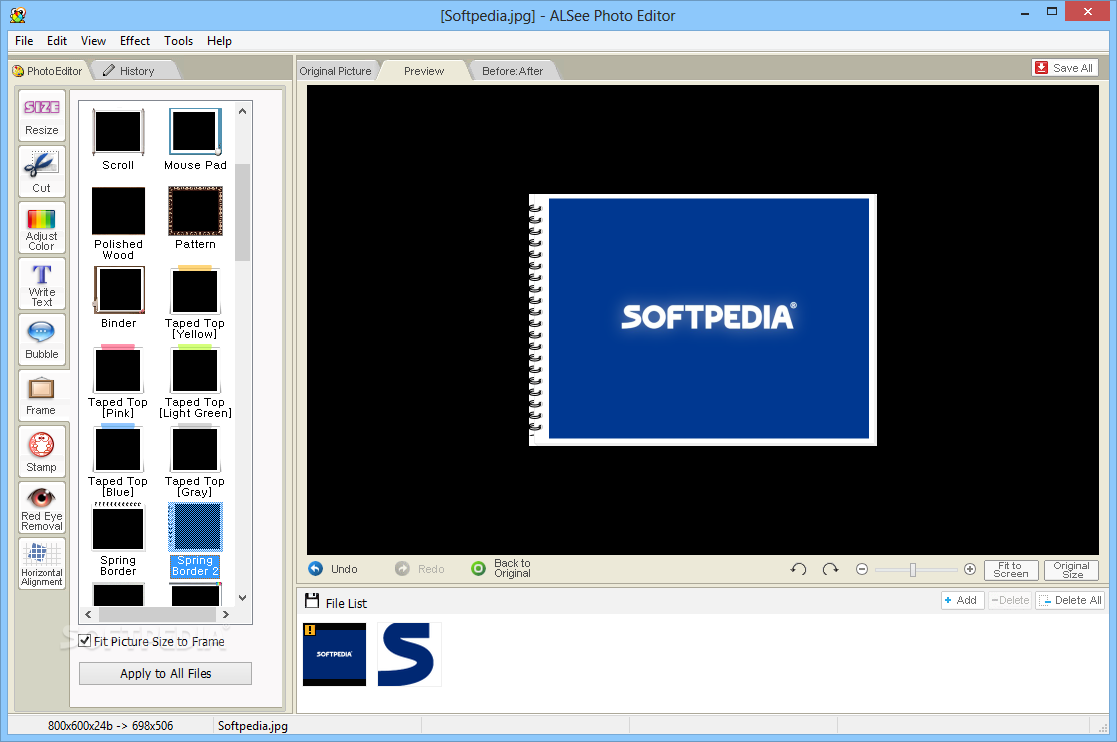Switch to the Before:After tab

[512, 70]
